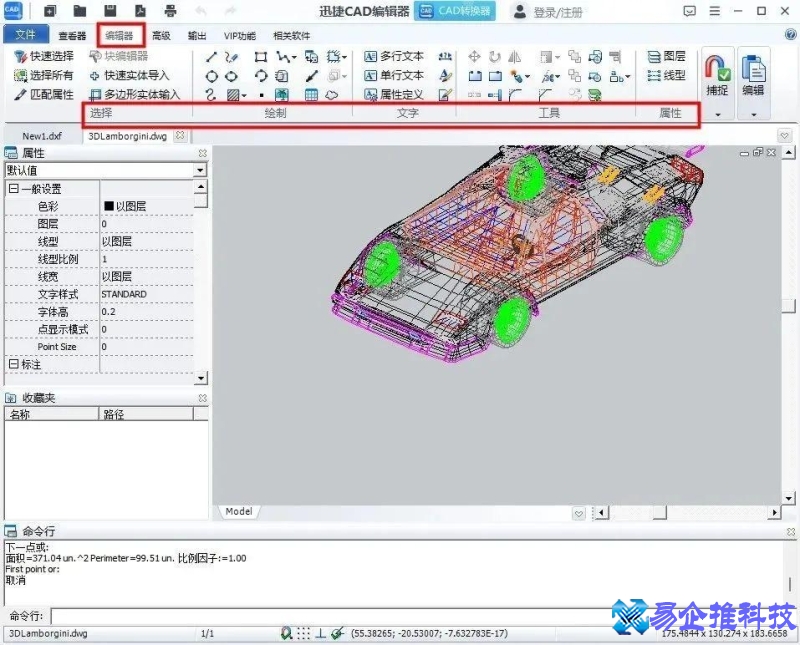
Task: Toggle the magnifier snap icon in status bar
Action: pyautogui.click(x=286, y=633)
